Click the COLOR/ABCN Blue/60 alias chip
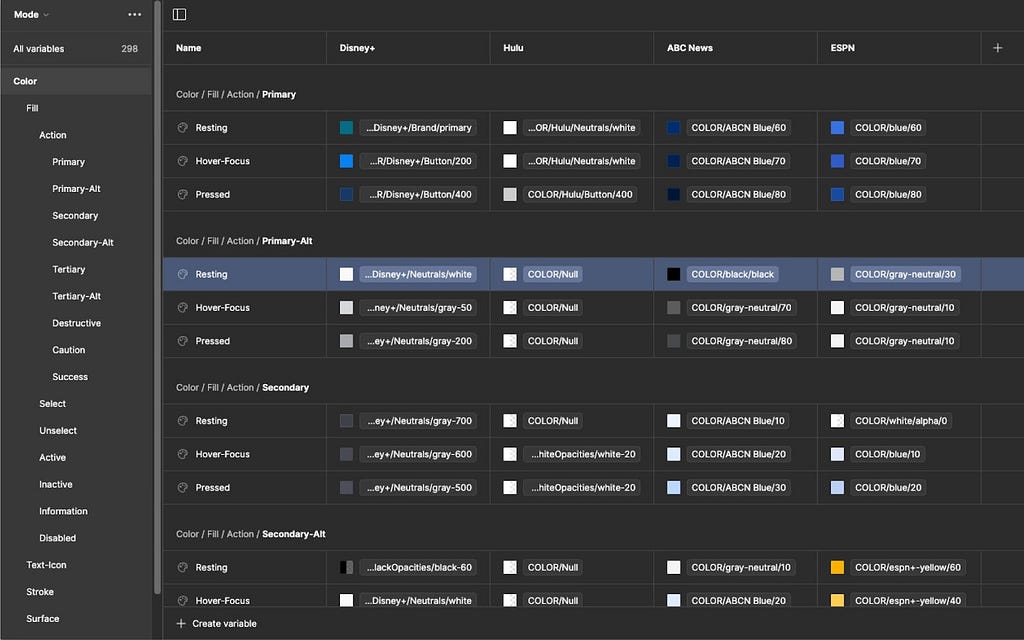The width and height of the screenshot is (1024, 640). click(739, 128)
